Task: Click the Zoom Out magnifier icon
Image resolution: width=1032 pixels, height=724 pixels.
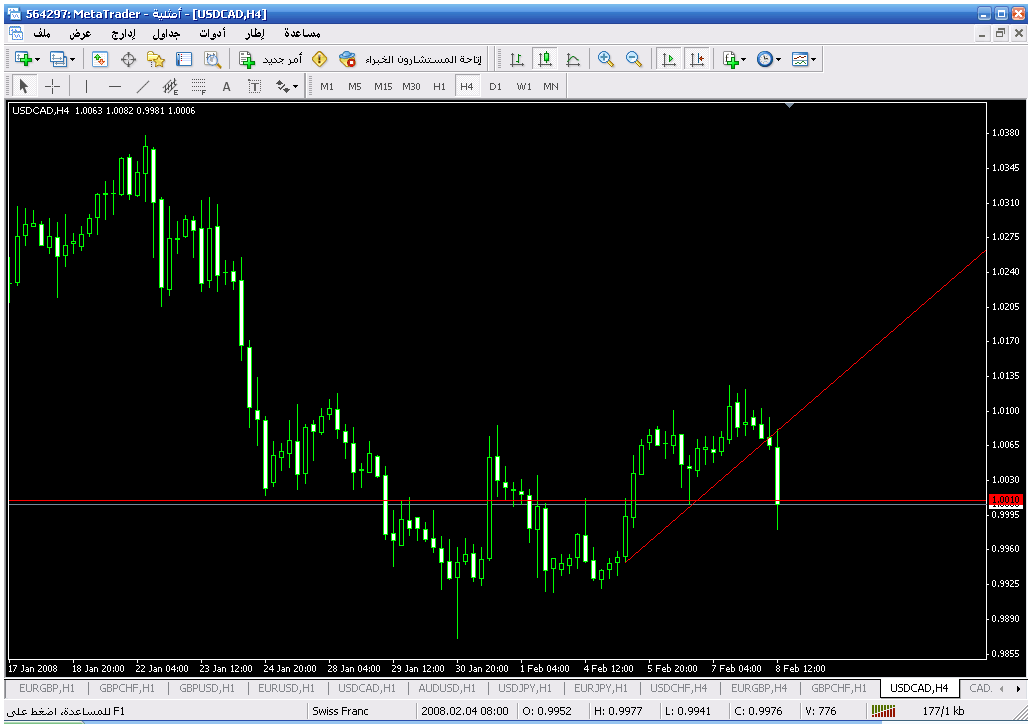Action: pos(633,59)
